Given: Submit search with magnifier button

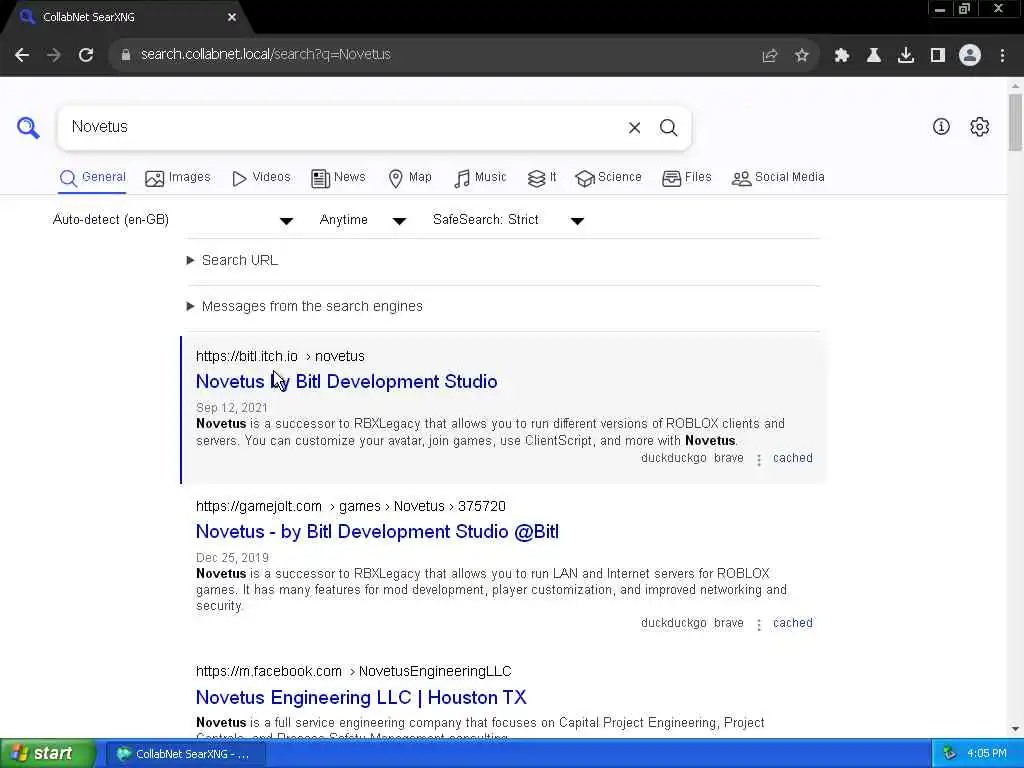Looking at the screenshot, I should tap(668, 127).
